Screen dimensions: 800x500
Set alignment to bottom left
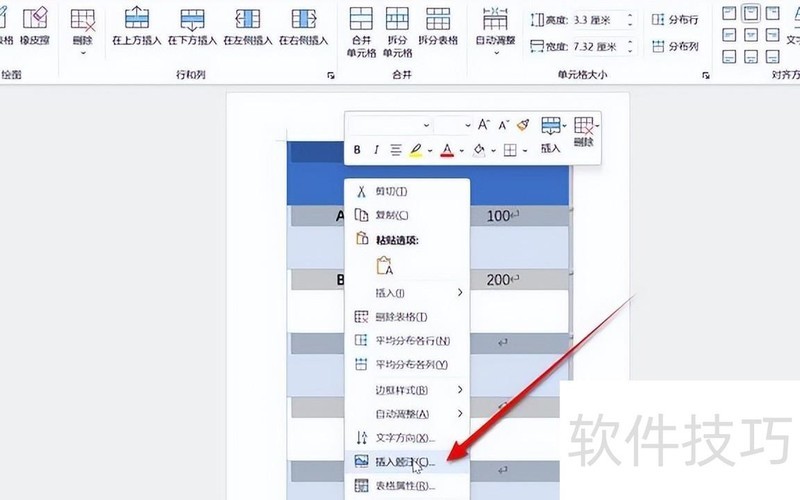click(729, 56)
